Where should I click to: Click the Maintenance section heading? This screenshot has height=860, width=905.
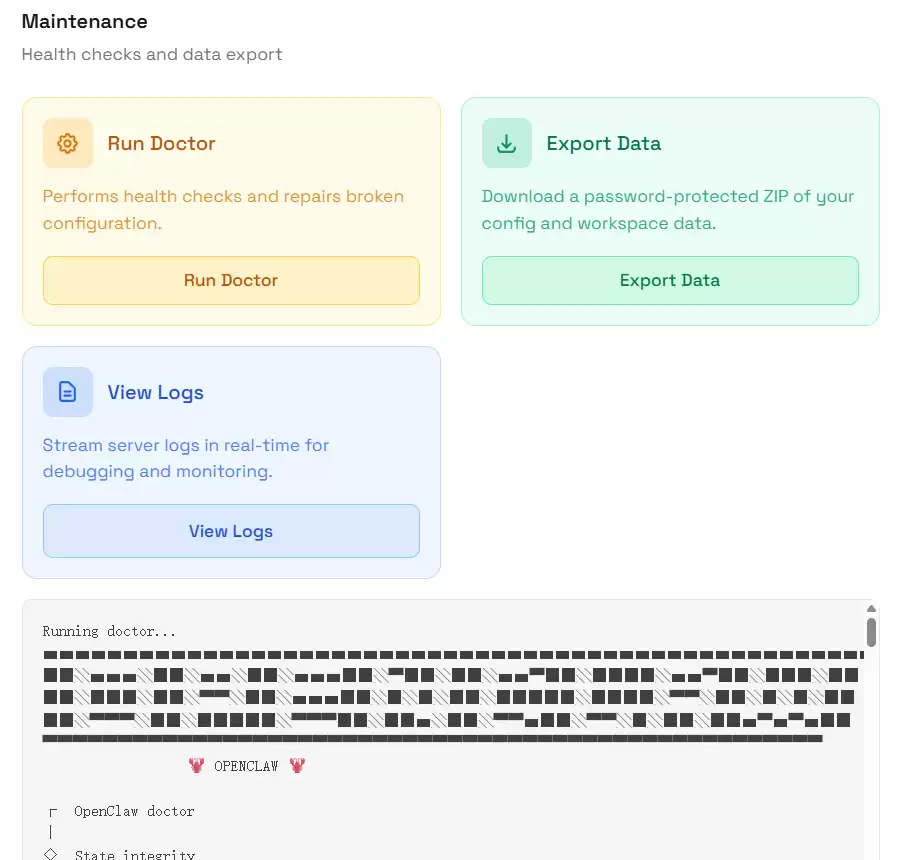[x=84, y=21]
